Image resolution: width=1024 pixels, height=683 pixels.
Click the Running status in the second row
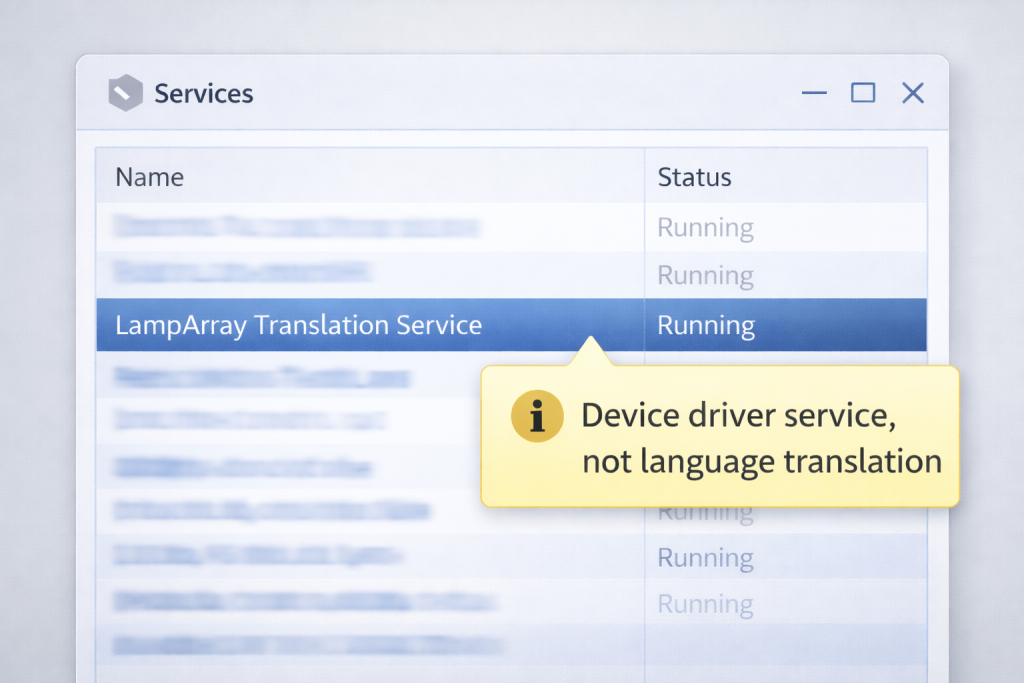tap(705, 275)
